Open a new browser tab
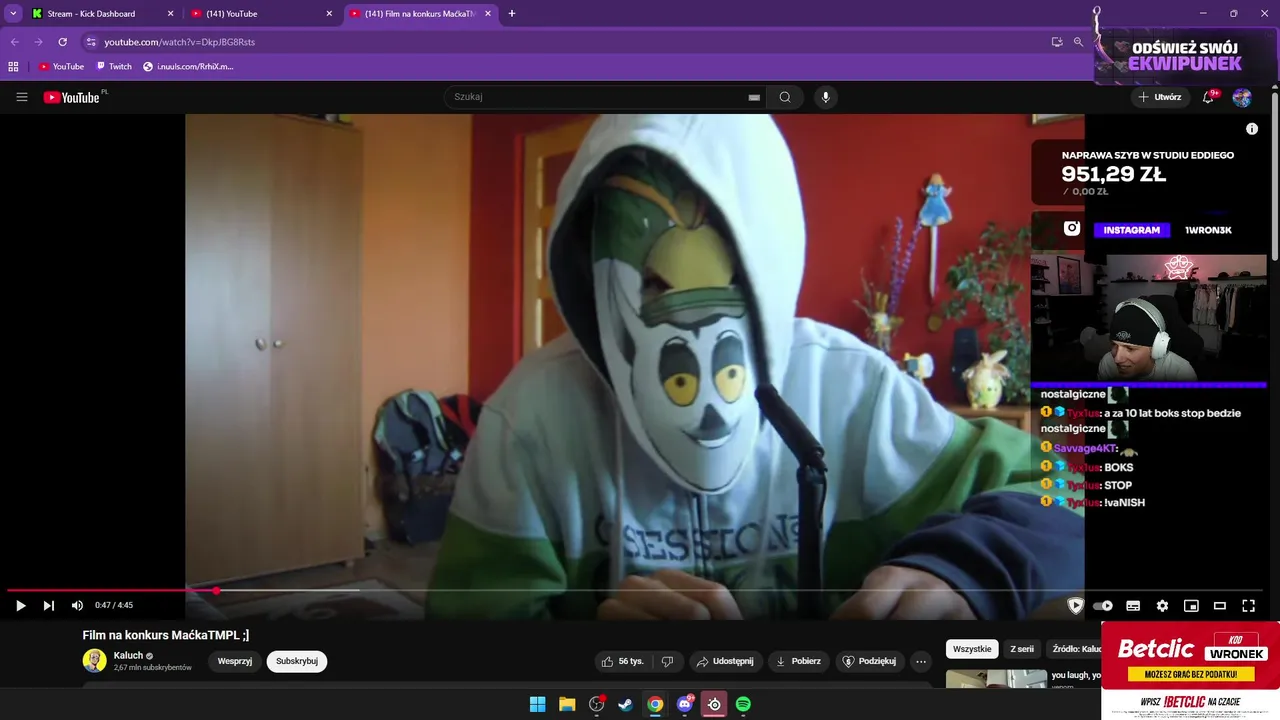This screenshot has width=1280, height=720. [512, 14]
